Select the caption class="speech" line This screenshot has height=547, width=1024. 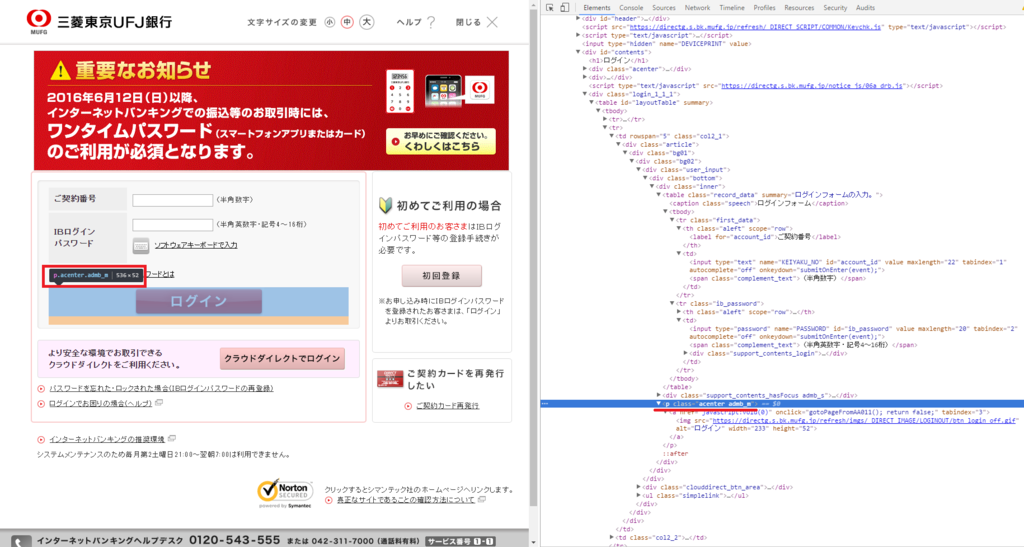pos(759,203)
